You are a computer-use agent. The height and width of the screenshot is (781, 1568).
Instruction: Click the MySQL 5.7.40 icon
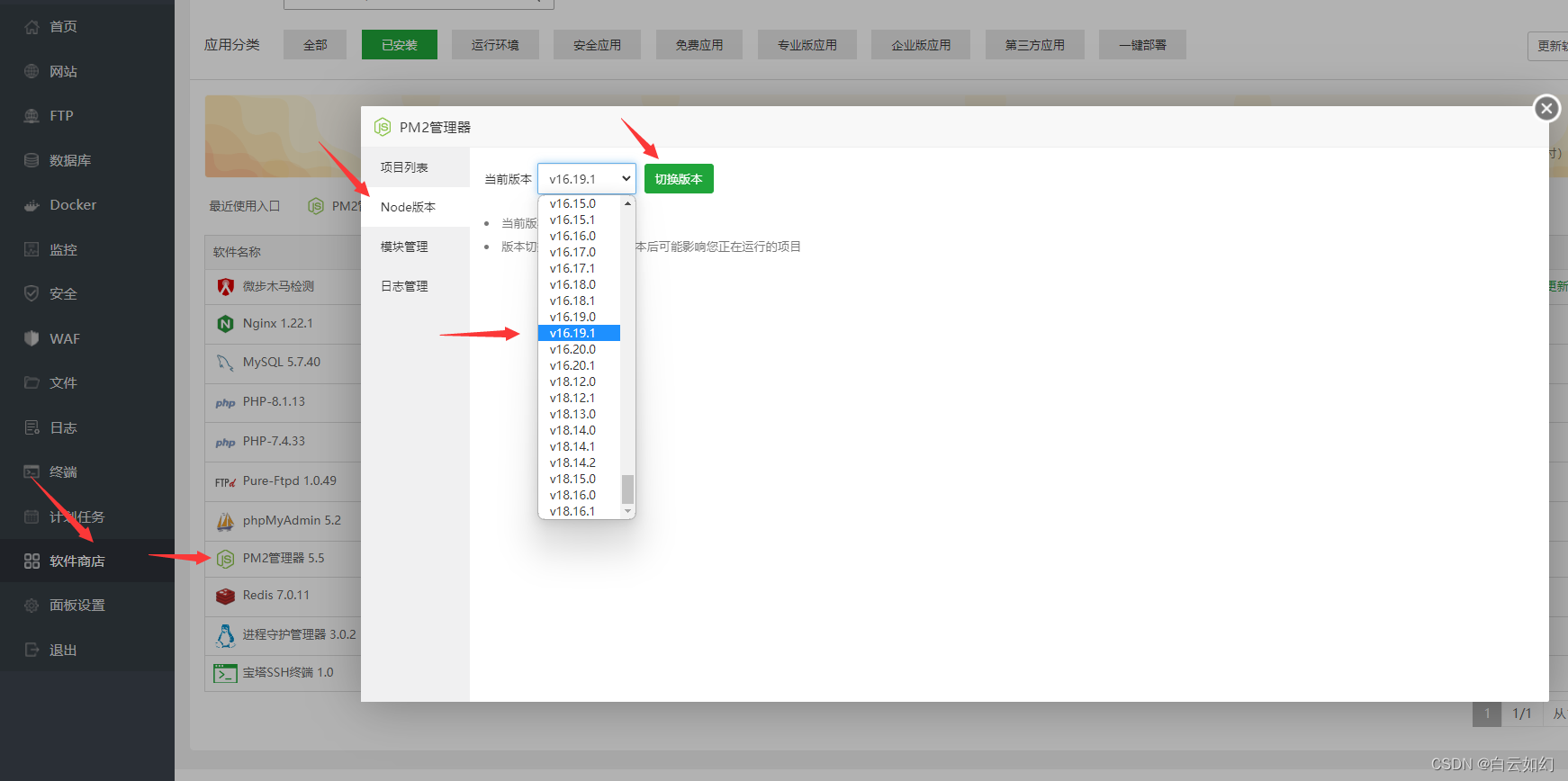tap(225, 363)
